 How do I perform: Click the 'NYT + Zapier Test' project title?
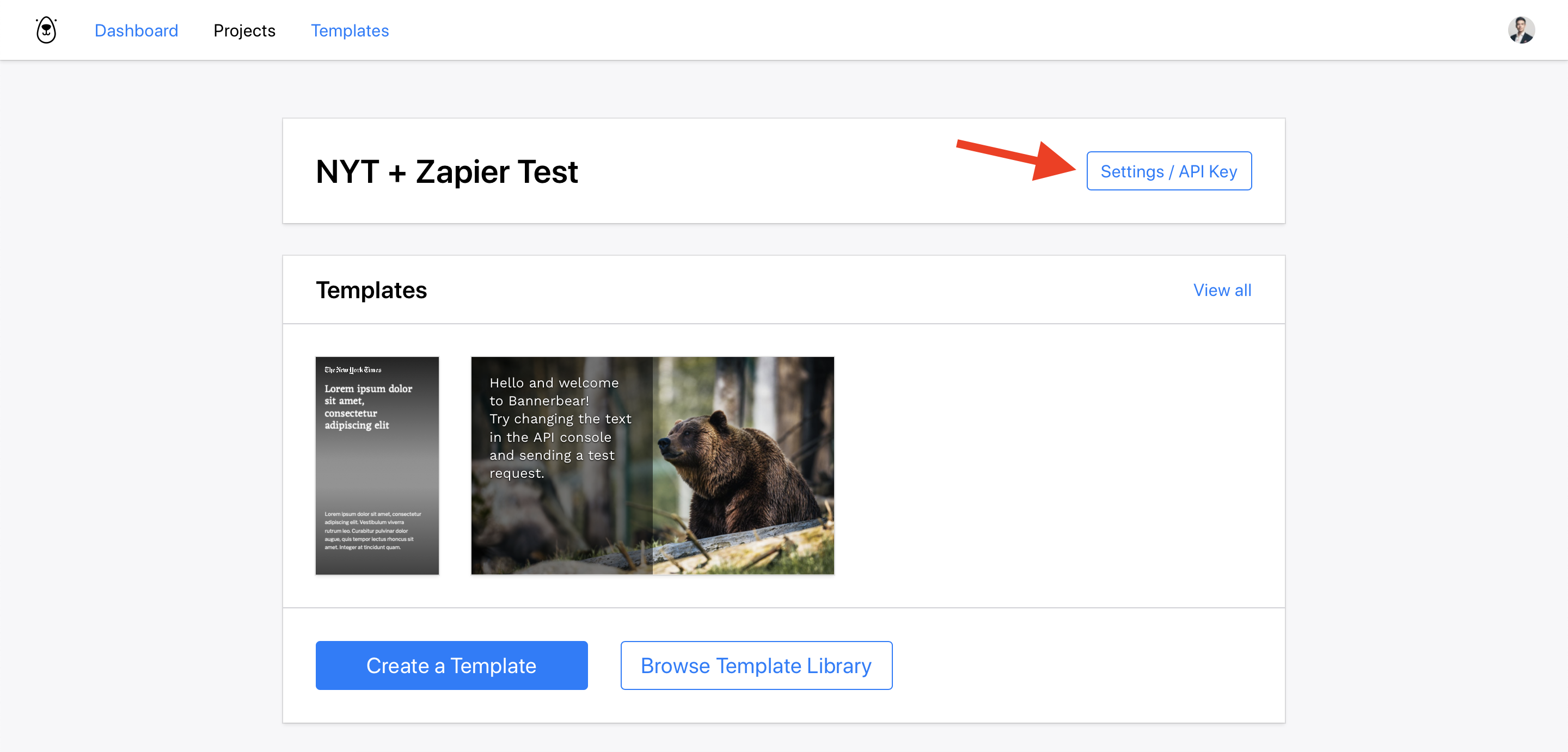[446, 171]
